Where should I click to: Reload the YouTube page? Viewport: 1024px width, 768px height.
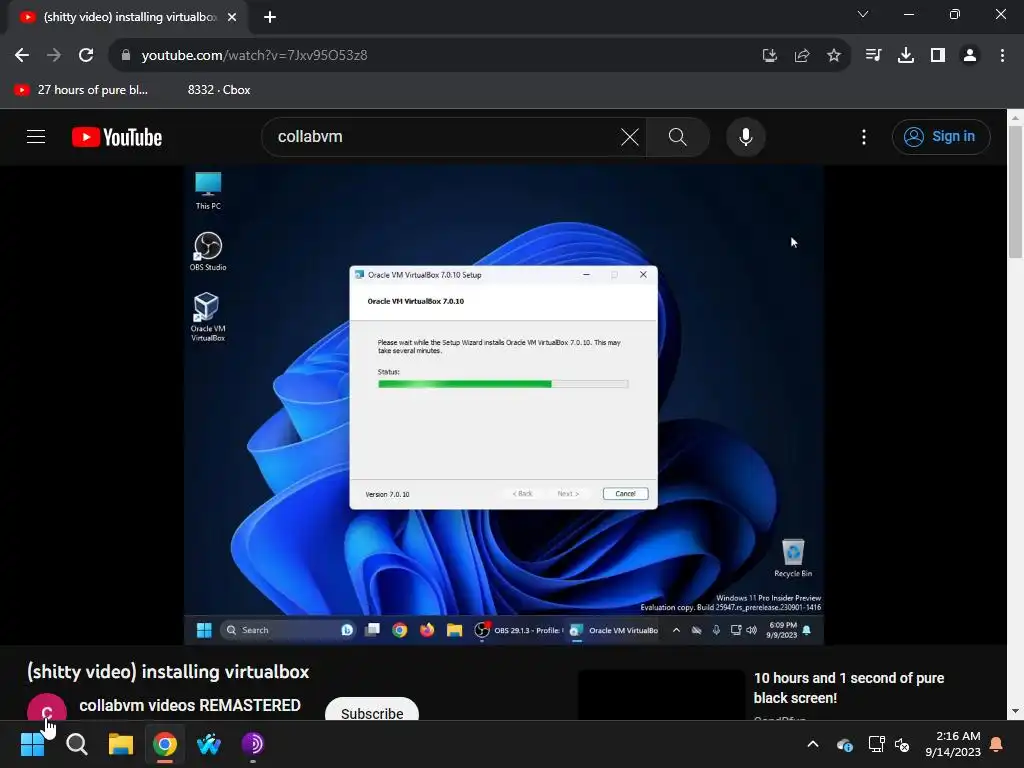click(86, 56)
